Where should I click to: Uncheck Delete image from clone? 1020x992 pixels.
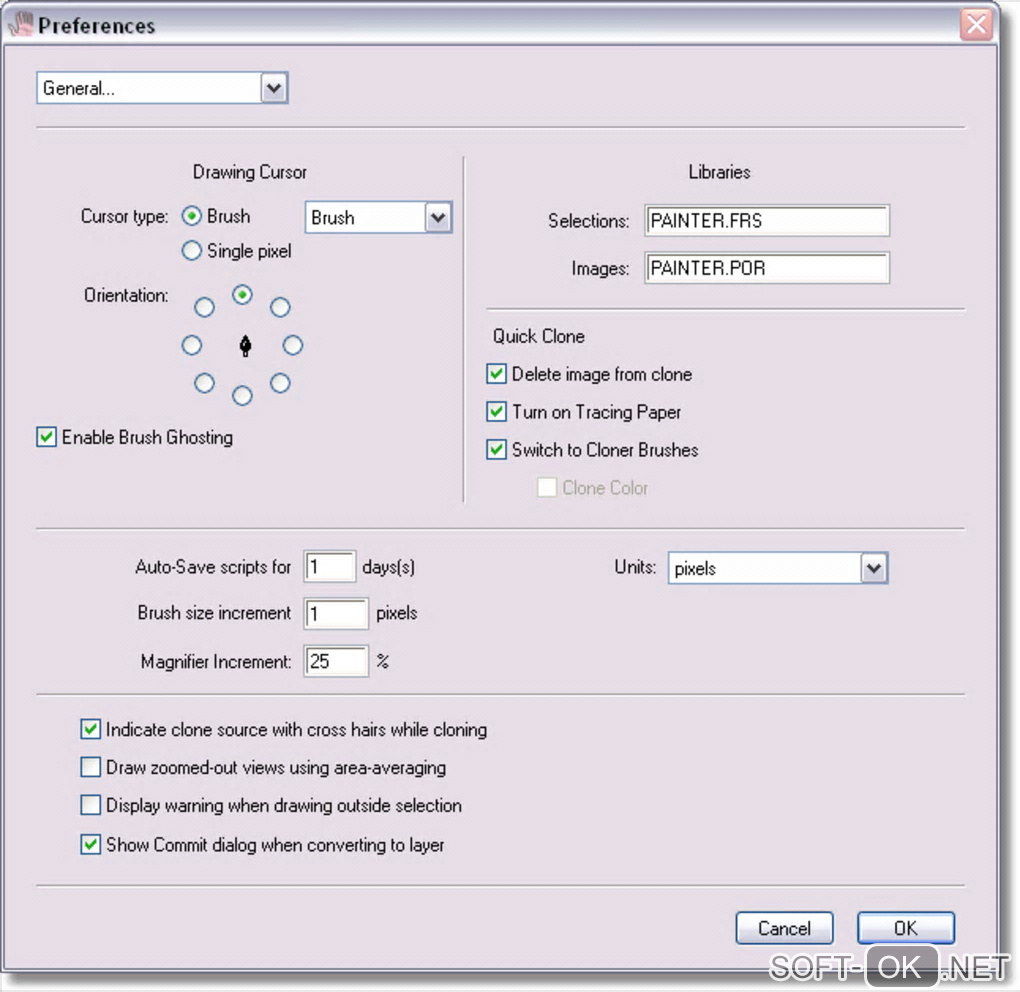(x=496, y=374)
